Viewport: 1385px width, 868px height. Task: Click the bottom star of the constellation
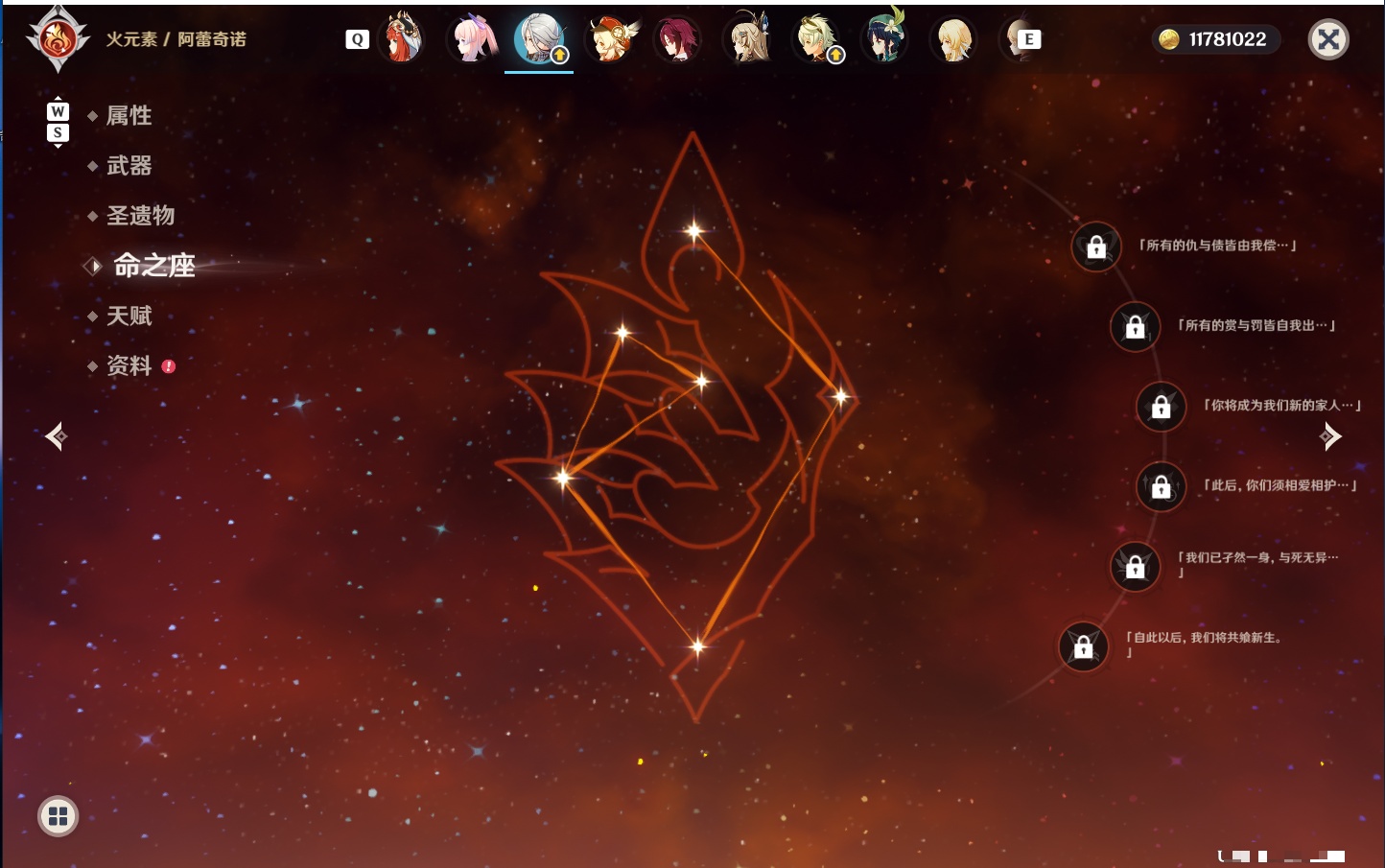[x=697, y=646]
